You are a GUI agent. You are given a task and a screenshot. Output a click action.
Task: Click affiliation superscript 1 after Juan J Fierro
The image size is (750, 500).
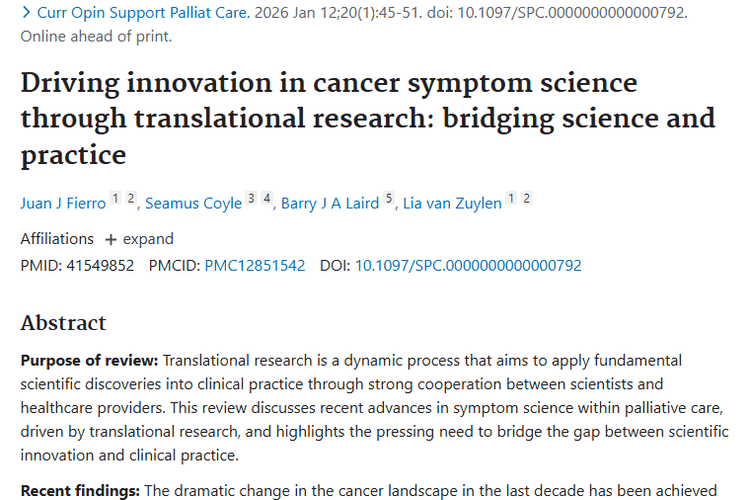(115, 198)
